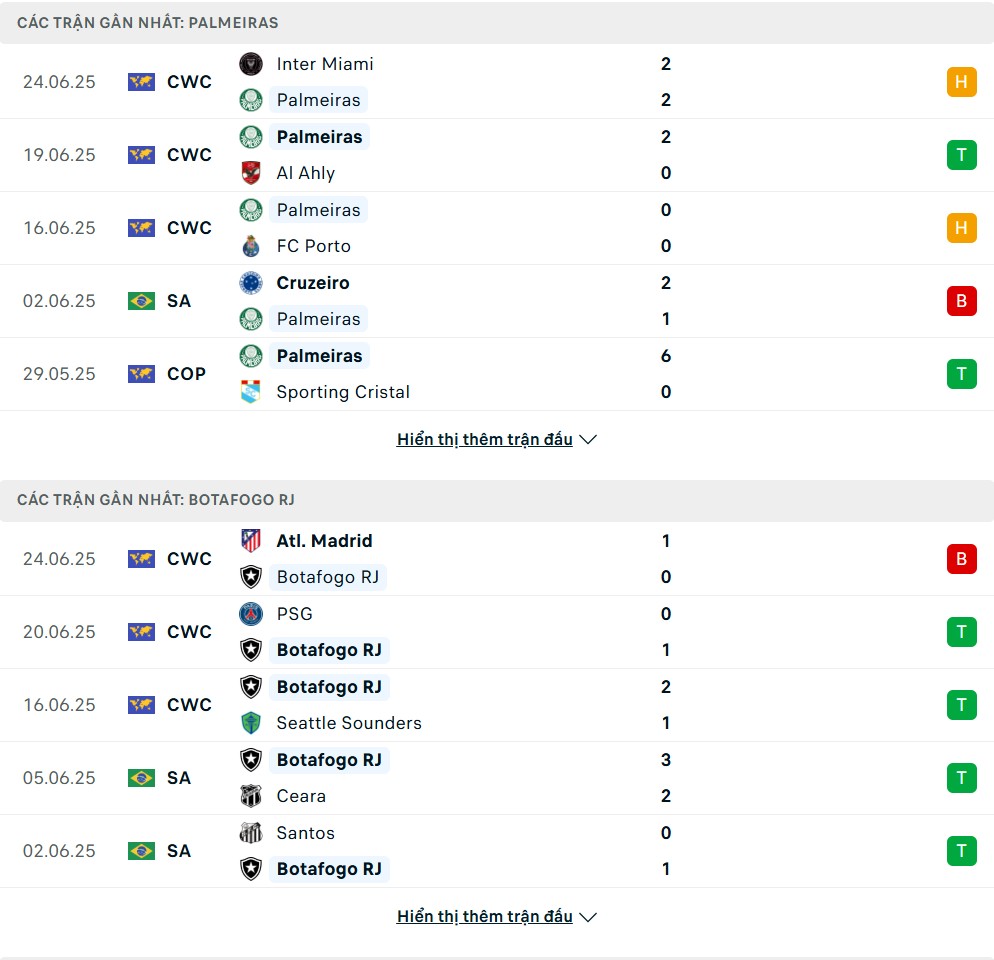
Task: Open 'Hiển thị thêm trận đấu' under Palmeiras
Action: 484,439
